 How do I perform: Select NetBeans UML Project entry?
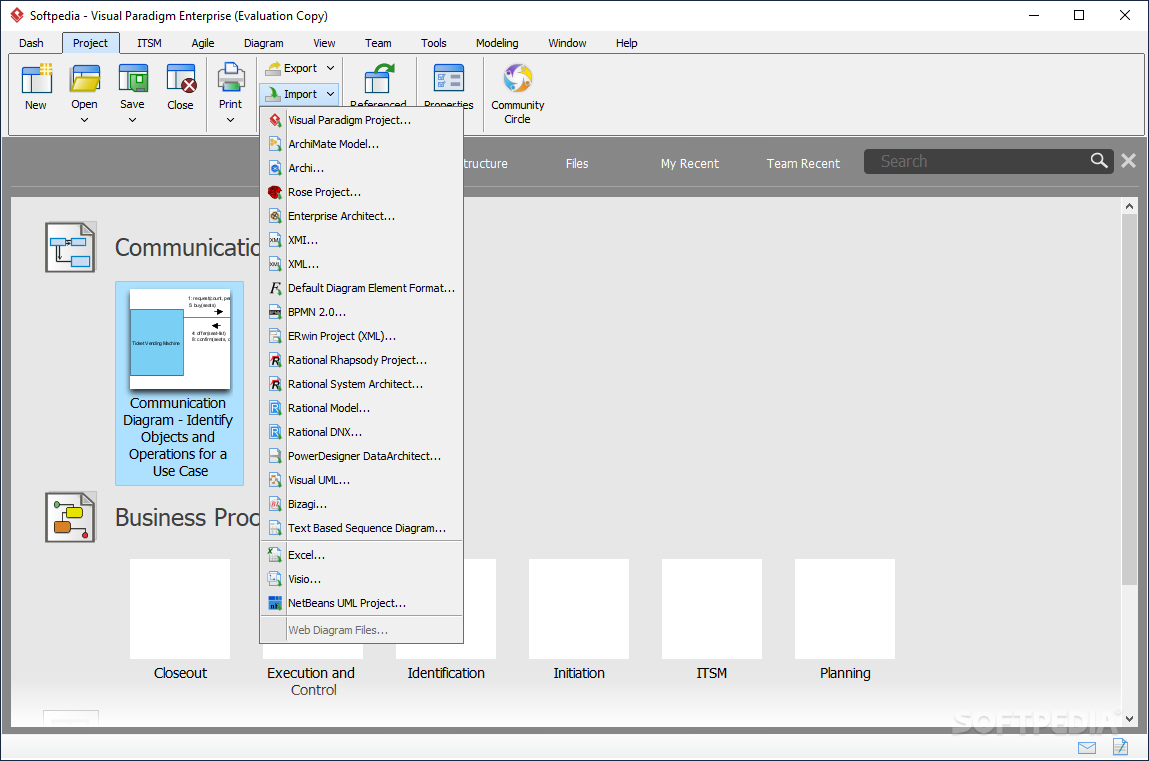[361, 604]
